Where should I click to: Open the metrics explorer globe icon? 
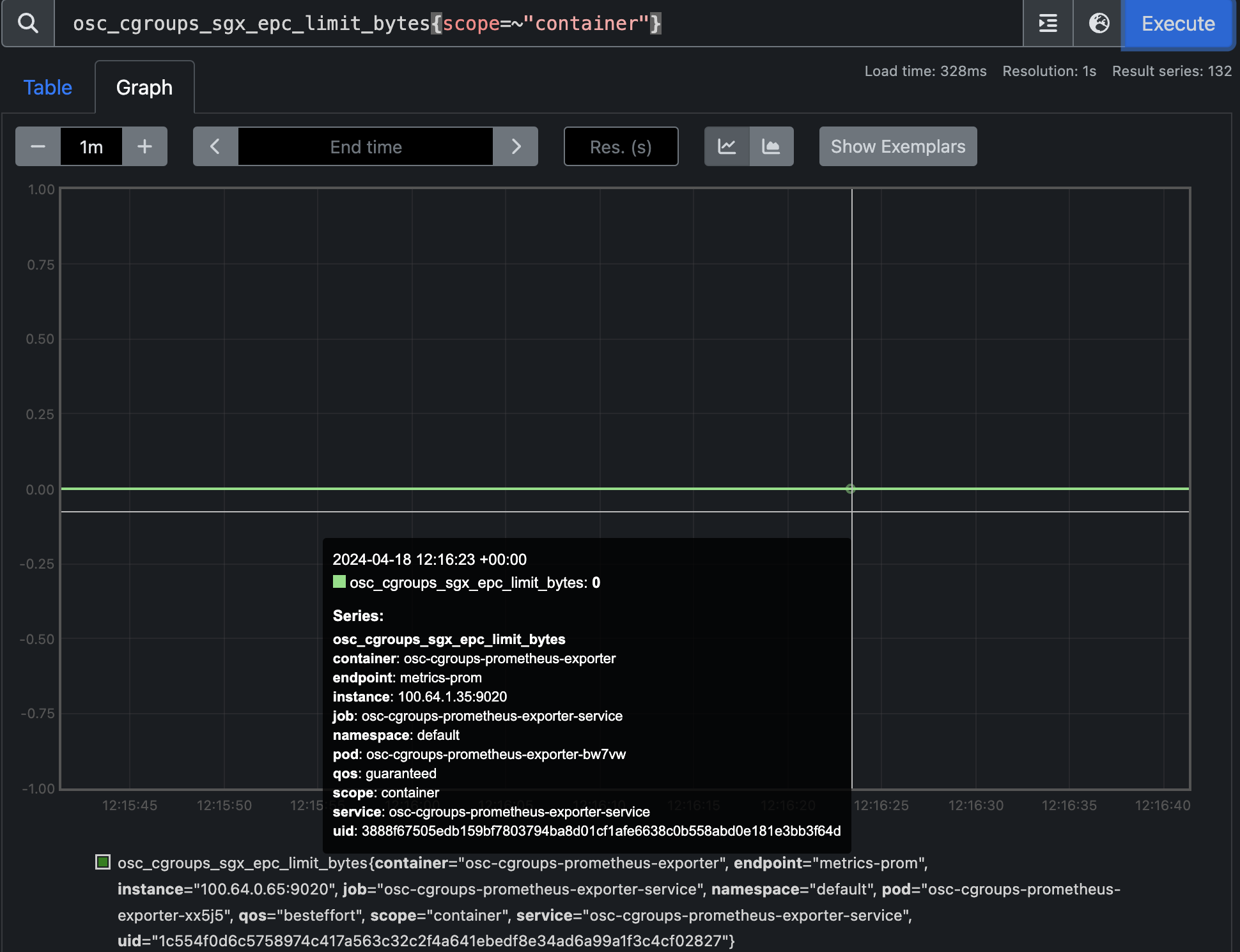click(x=1099, y=24)
